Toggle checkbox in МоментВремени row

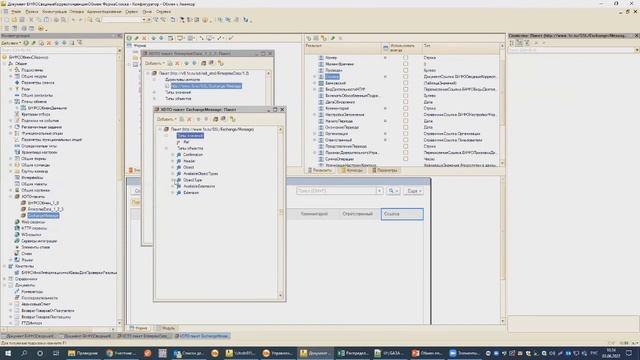click(405, 64)
